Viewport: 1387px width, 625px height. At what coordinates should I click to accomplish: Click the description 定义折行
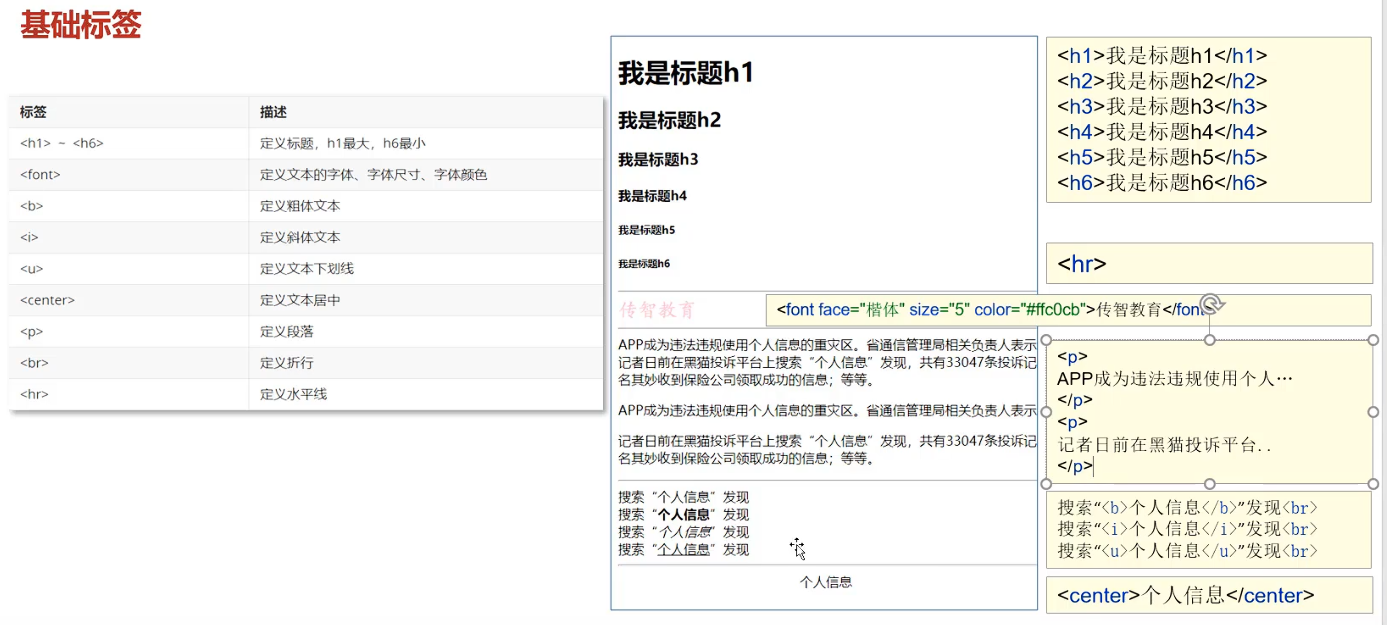click(x=287, y=362)
